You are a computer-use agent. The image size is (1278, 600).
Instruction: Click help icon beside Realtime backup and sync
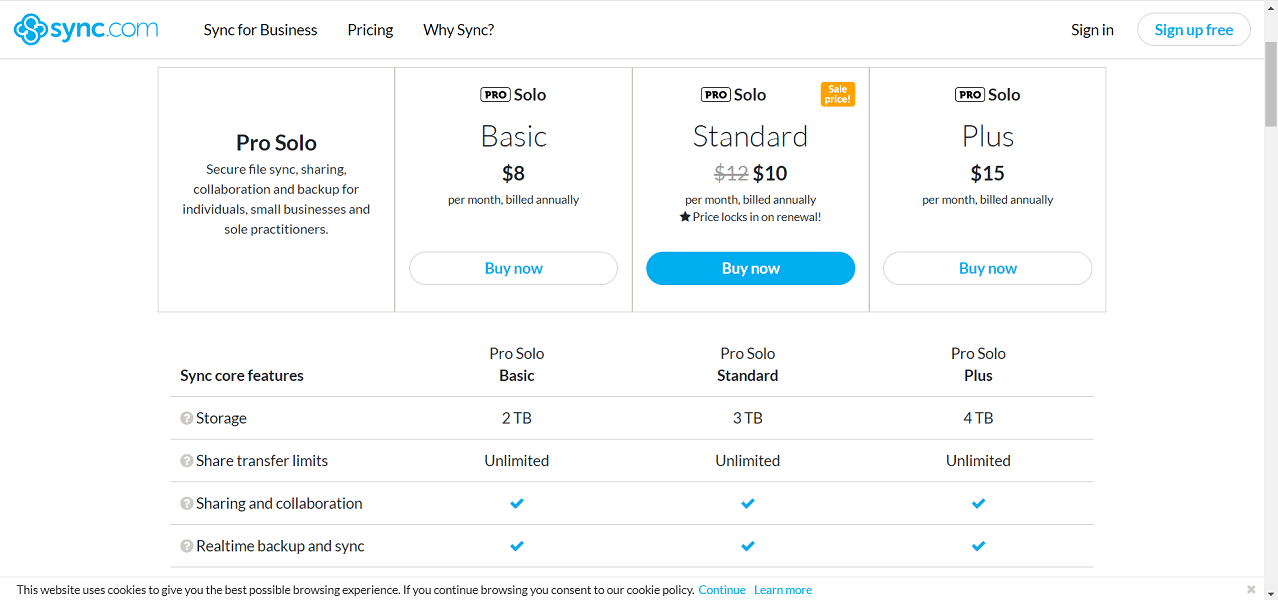187,546
